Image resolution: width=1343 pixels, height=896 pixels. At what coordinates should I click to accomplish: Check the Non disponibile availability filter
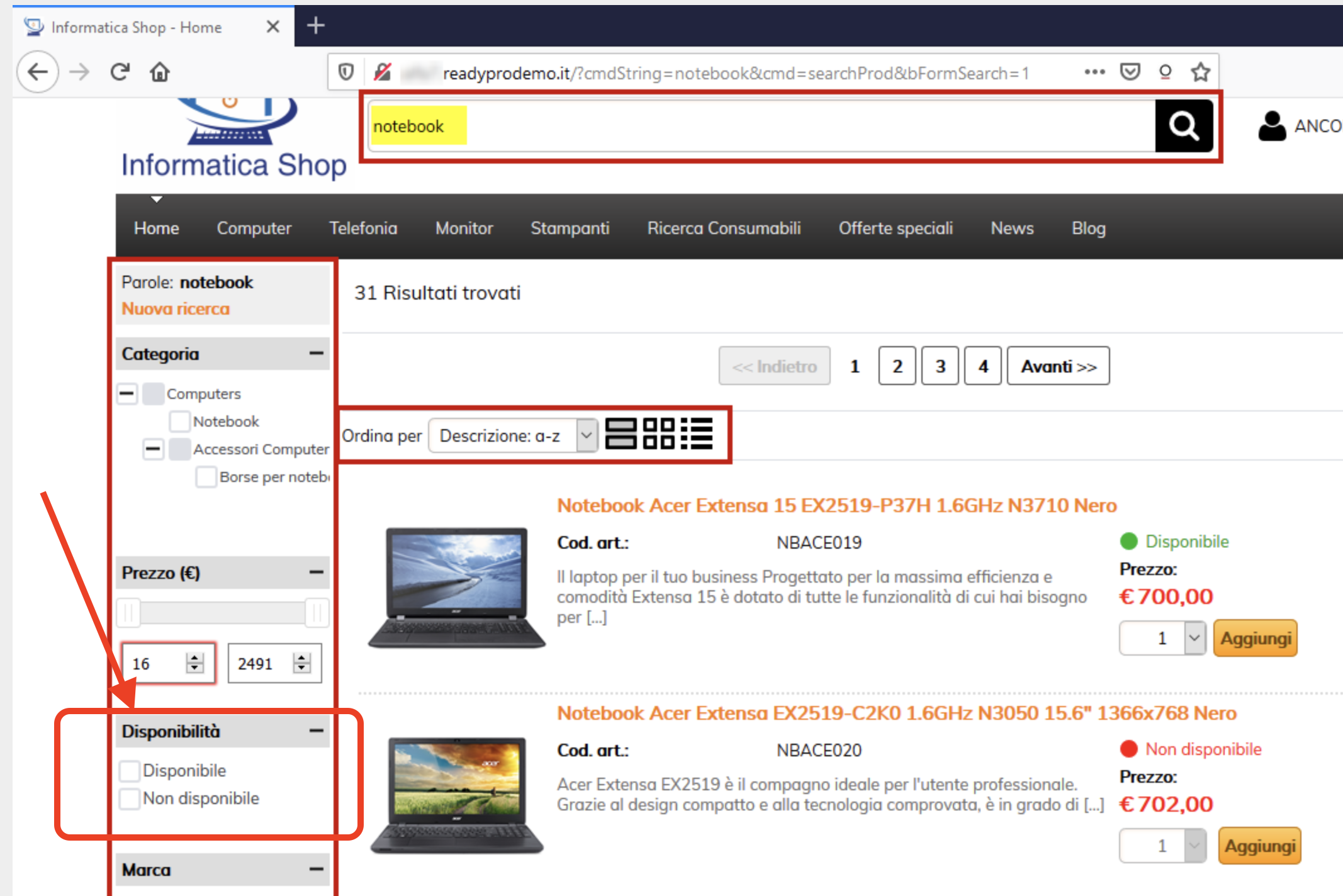click(130, 798)
